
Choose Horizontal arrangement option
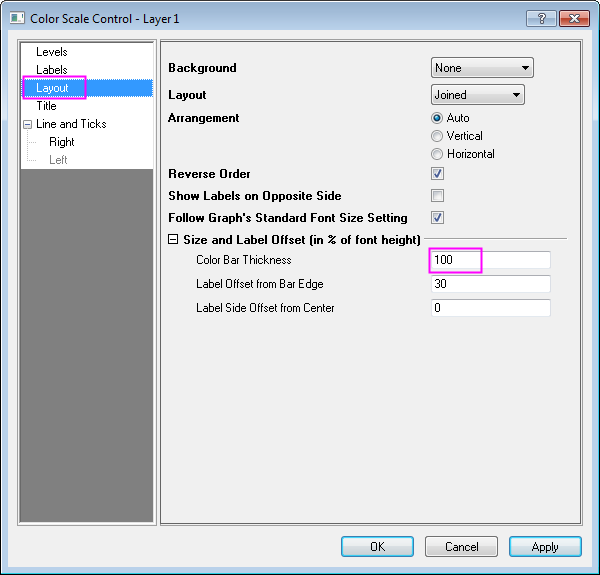(x=437, y=154)
